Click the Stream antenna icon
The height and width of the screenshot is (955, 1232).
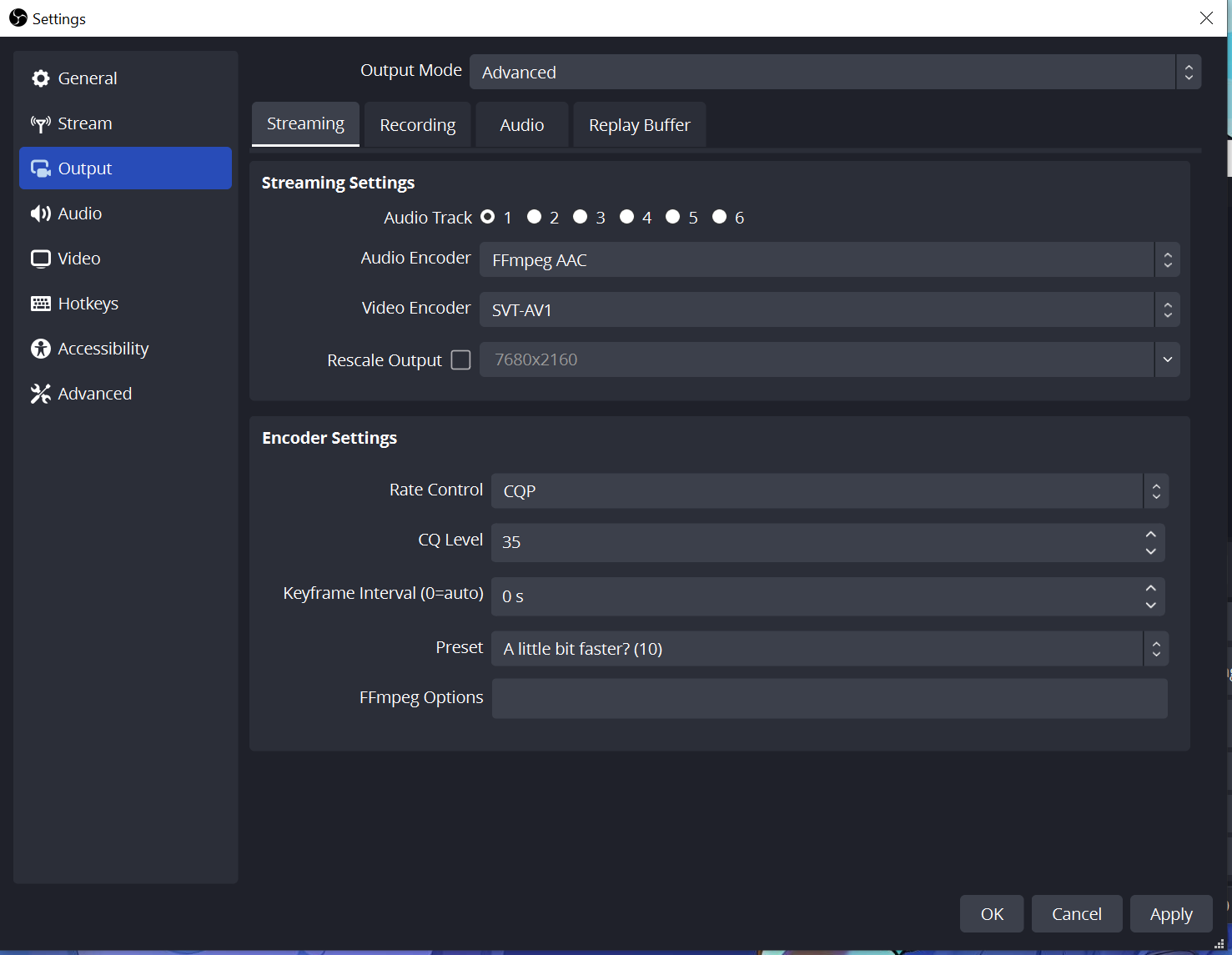click(41, 123)
